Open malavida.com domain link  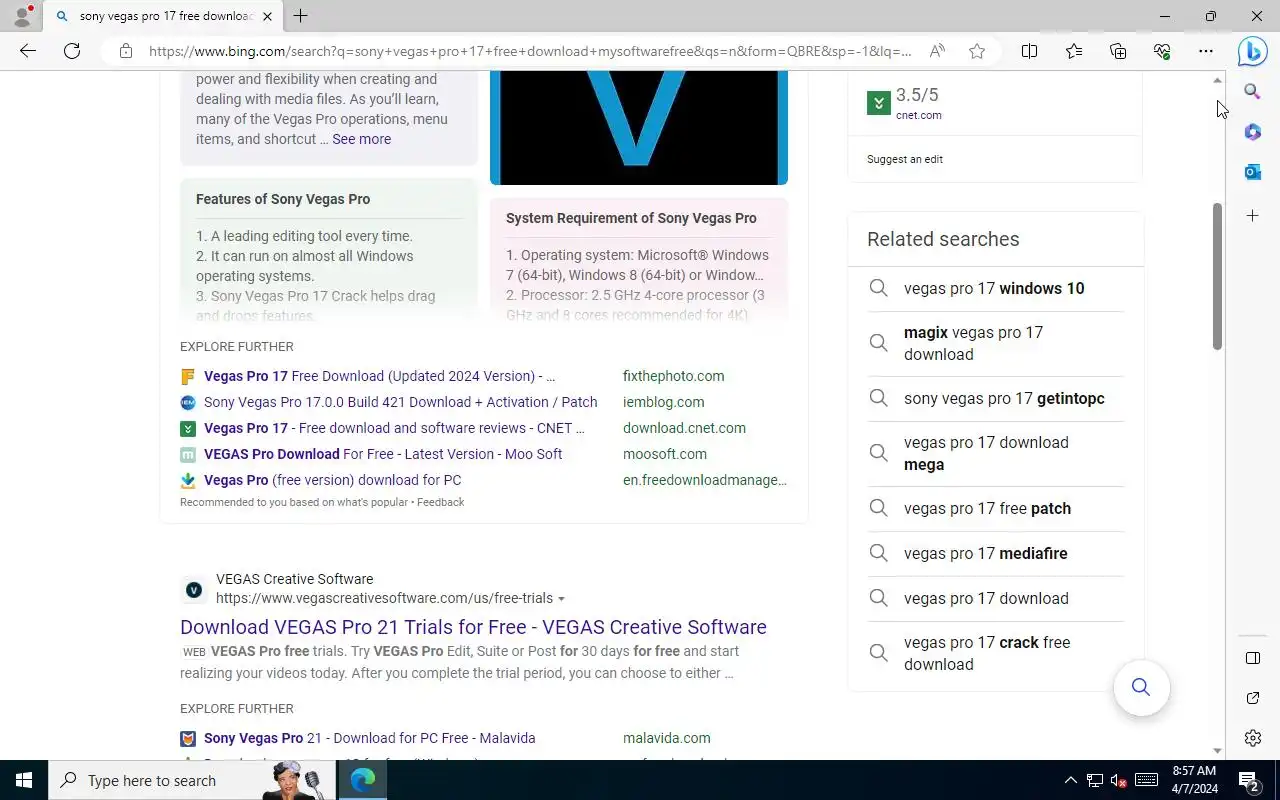pos(666,738)
